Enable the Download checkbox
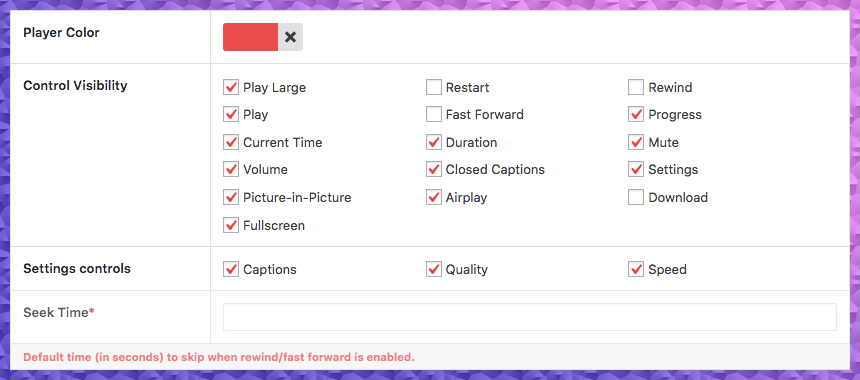 [636, 197]
